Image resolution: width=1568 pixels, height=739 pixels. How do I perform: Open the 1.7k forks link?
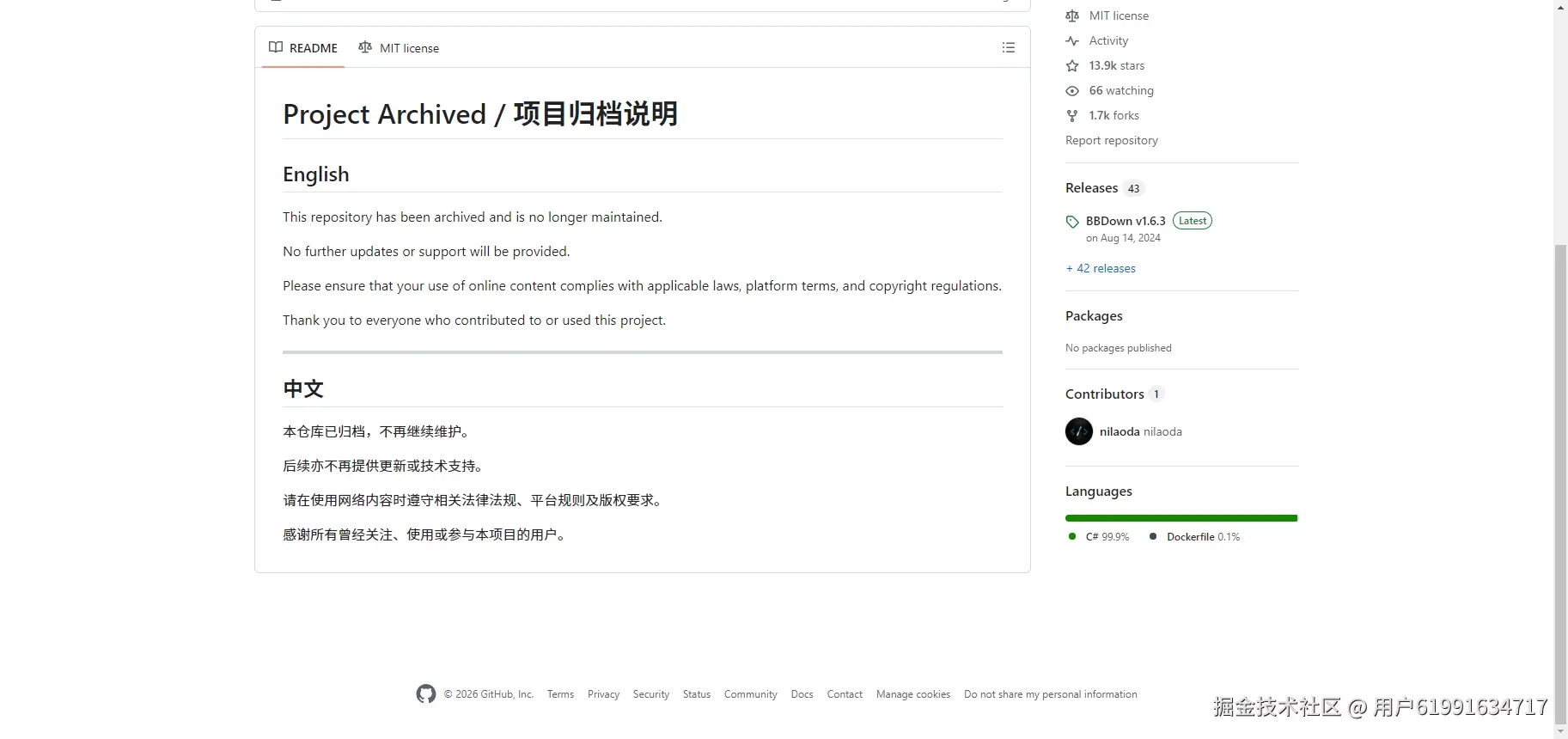1114,115
